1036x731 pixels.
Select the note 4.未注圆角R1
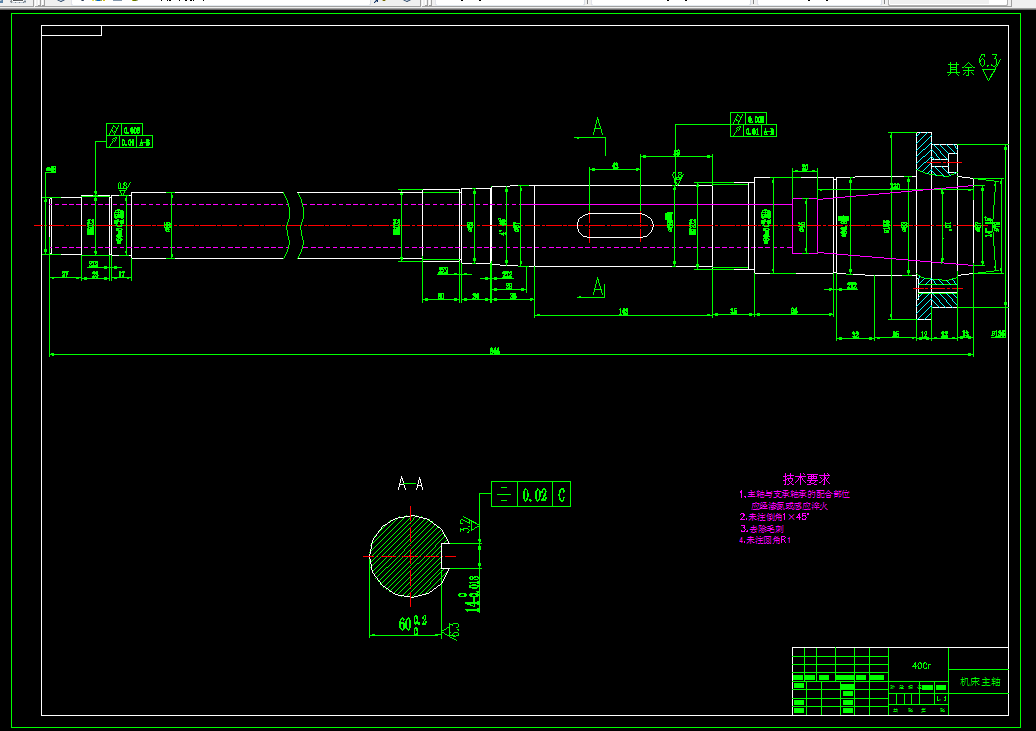(764, 540)
